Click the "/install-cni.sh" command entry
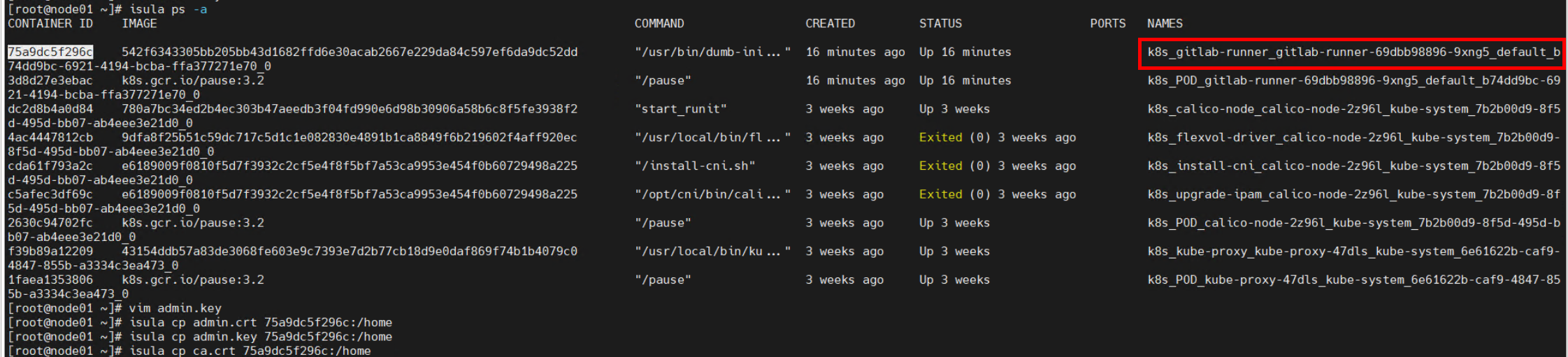 [694, 166]
